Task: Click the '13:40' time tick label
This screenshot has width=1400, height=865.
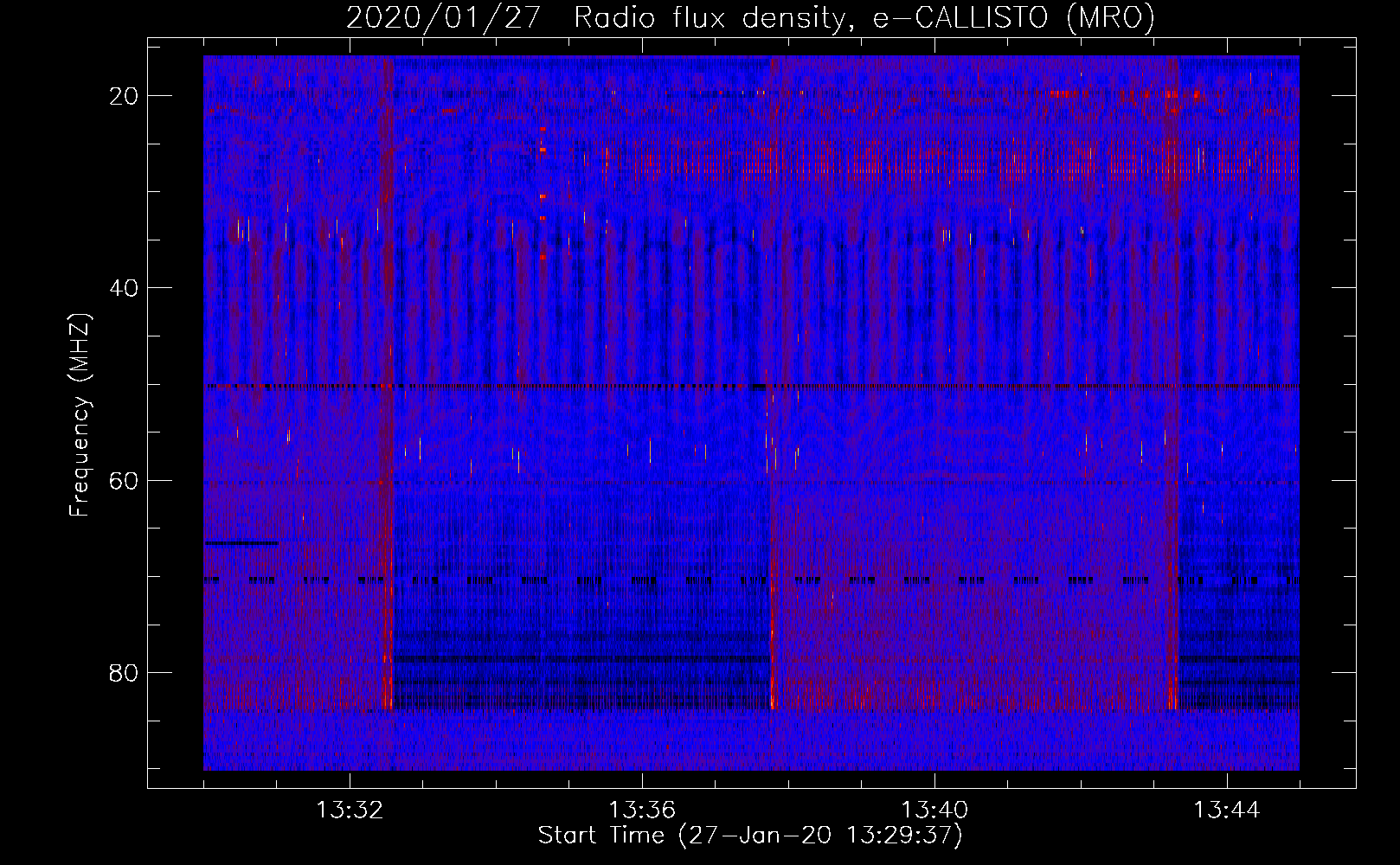Action: [x=934, y=811]
